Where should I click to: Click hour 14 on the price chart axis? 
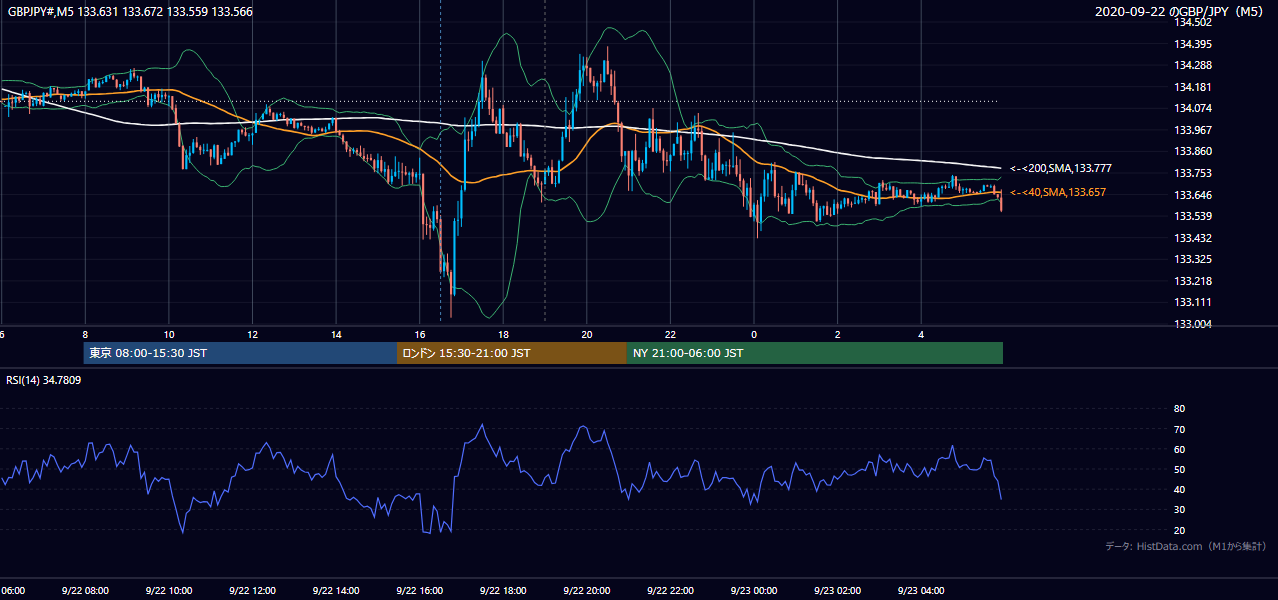click(336, 335)
